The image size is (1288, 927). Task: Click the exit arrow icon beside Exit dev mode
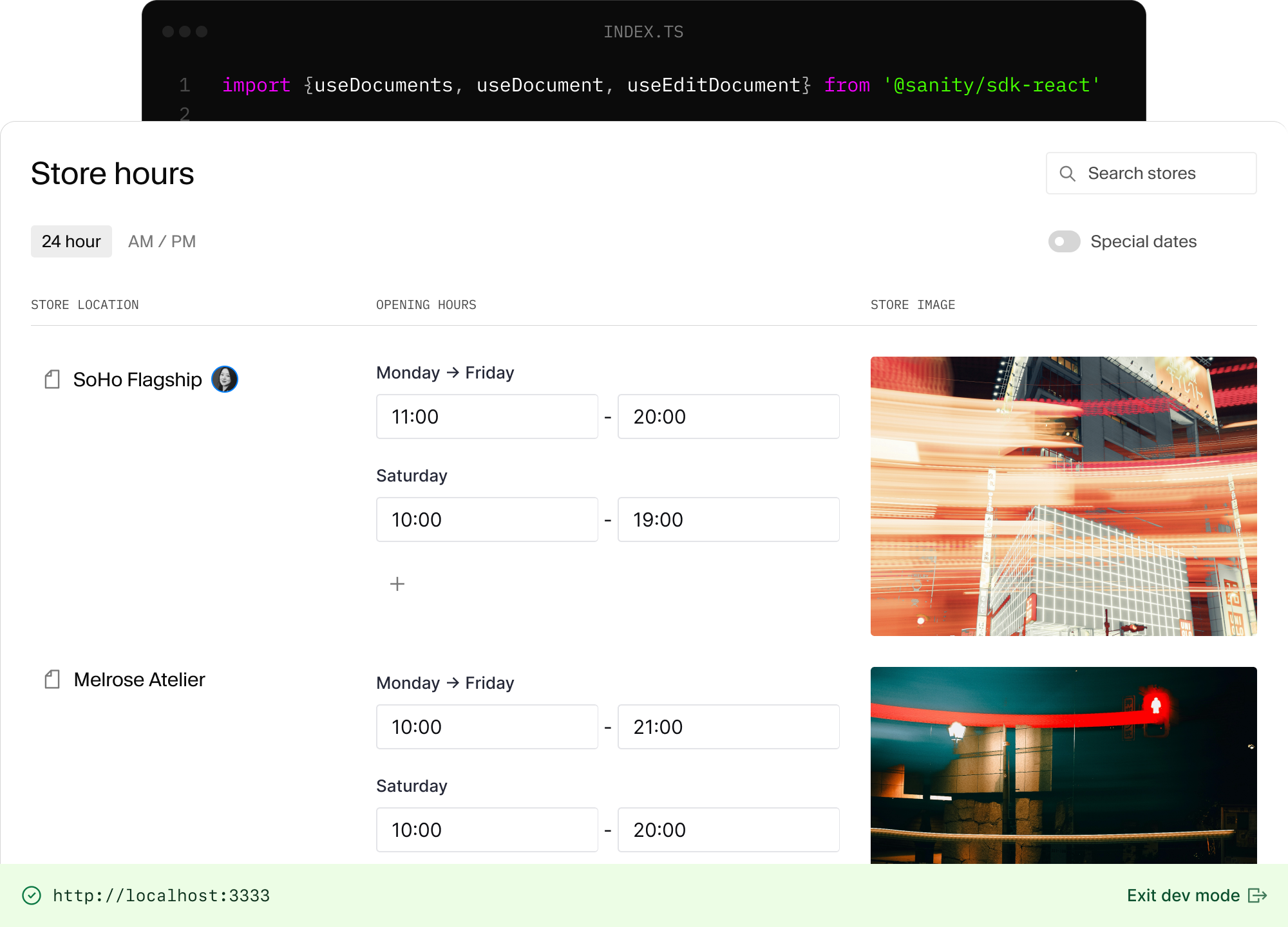pyautogui.click(x=1257, y=895)
